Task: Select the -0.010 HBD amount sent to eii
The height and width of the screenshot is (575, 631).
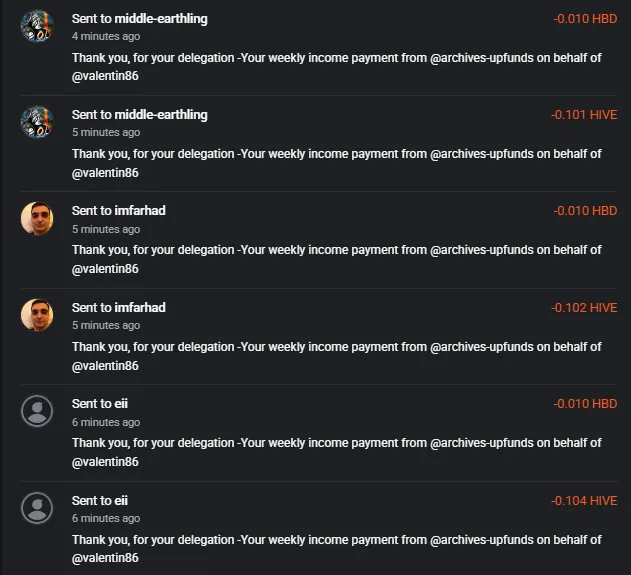Action: coord(585,404)
